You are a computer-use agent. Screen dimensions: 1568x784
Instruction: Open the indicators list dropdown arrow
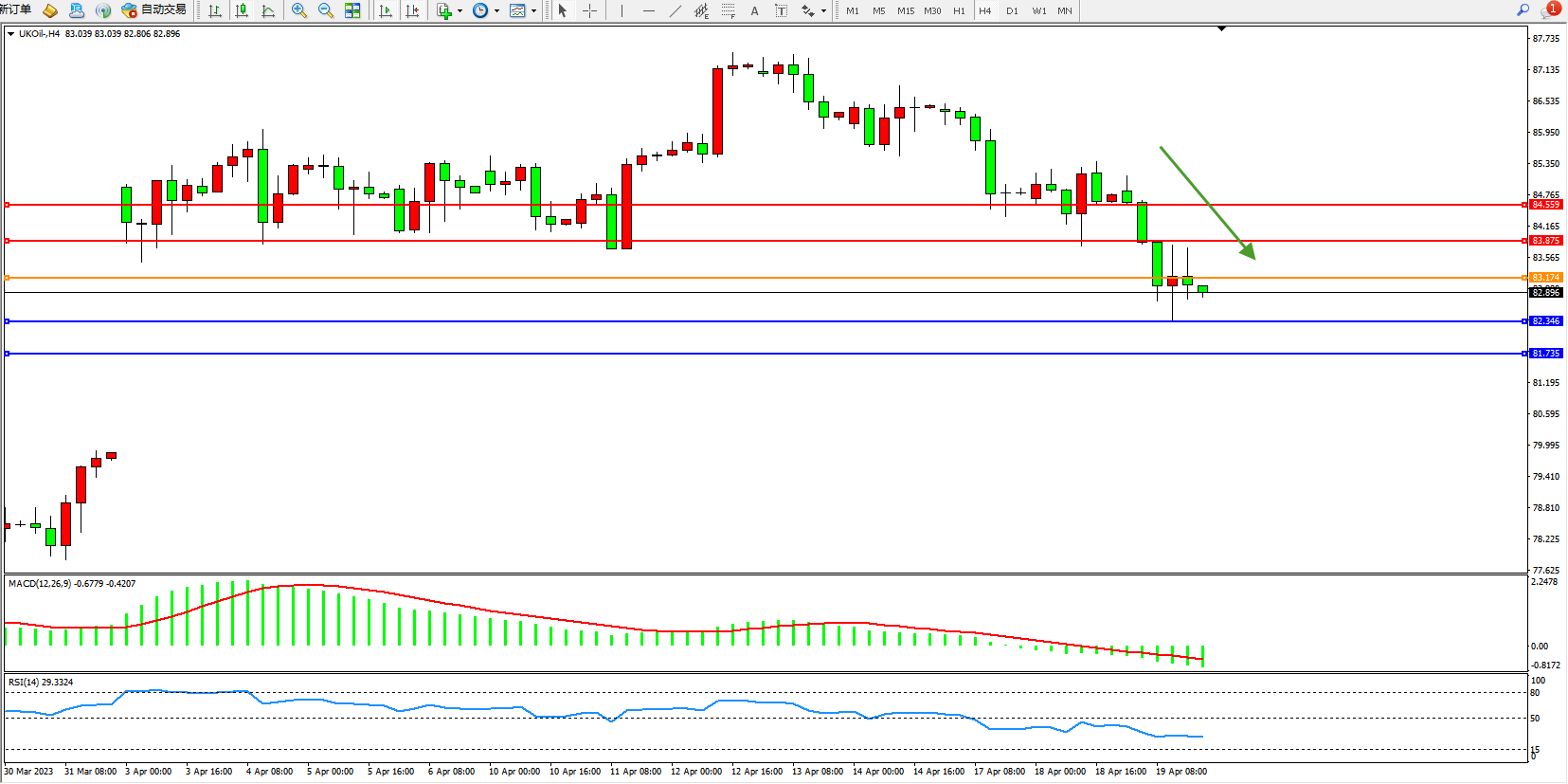(x=460, y=10)
